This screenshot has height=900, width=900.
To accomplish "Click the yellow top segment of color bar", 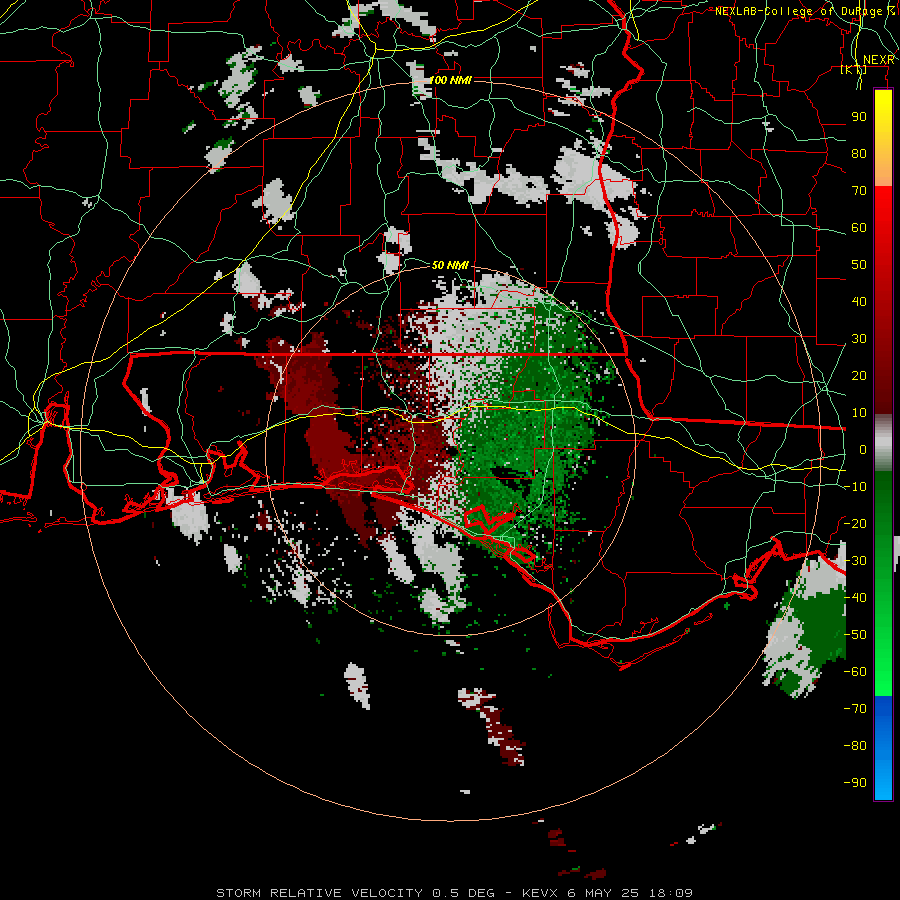I will [883, 138].
